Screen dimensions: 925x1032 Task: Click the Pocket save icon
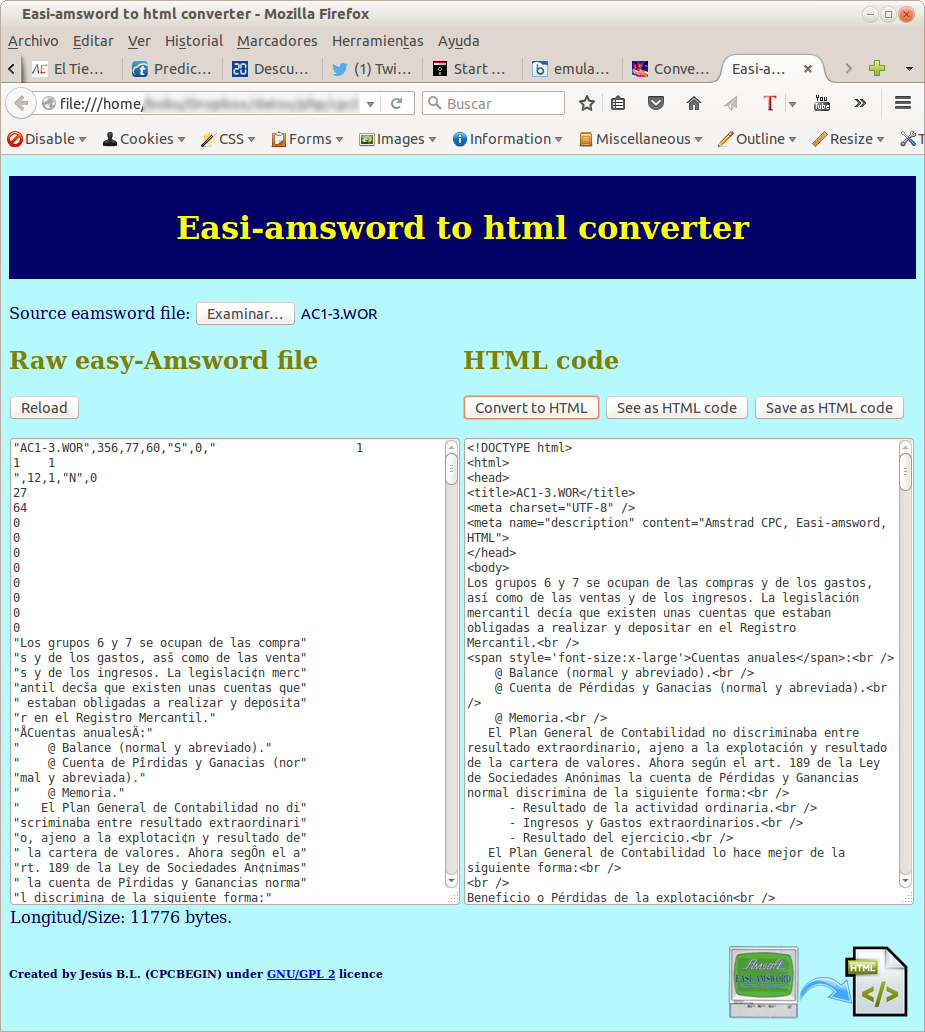click(656, 103)
